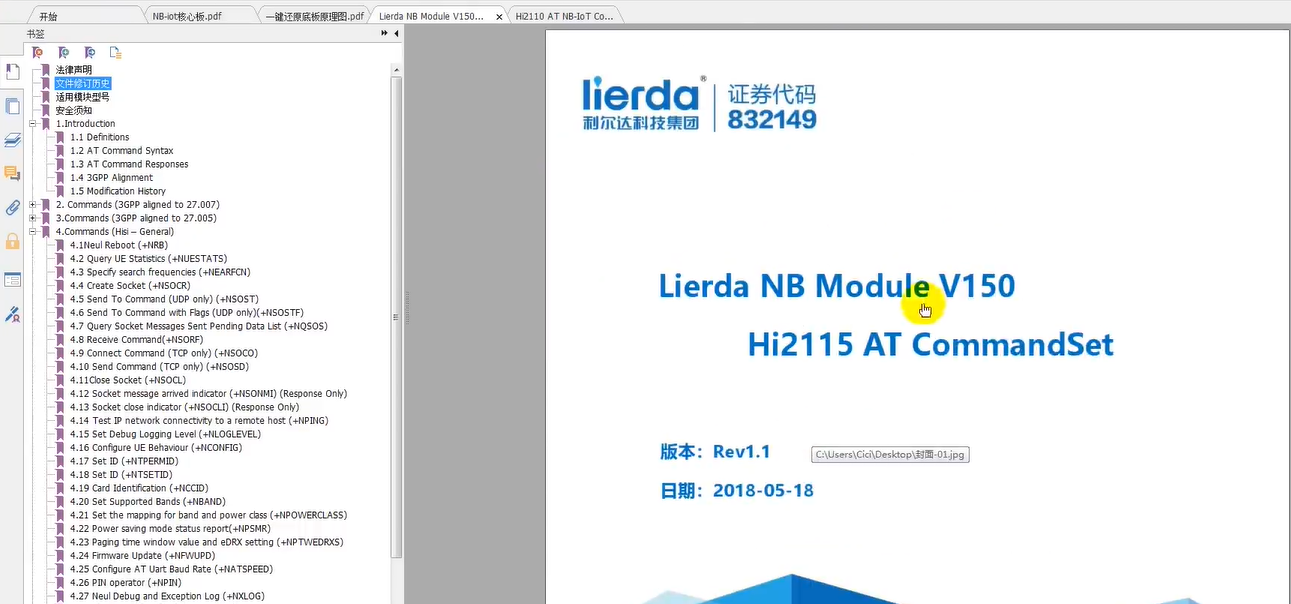Screen dimensions: 1291x604
Task: Jump to 4.14 Test IP network connectivity (+NPING)
Action: coord(197,421)
